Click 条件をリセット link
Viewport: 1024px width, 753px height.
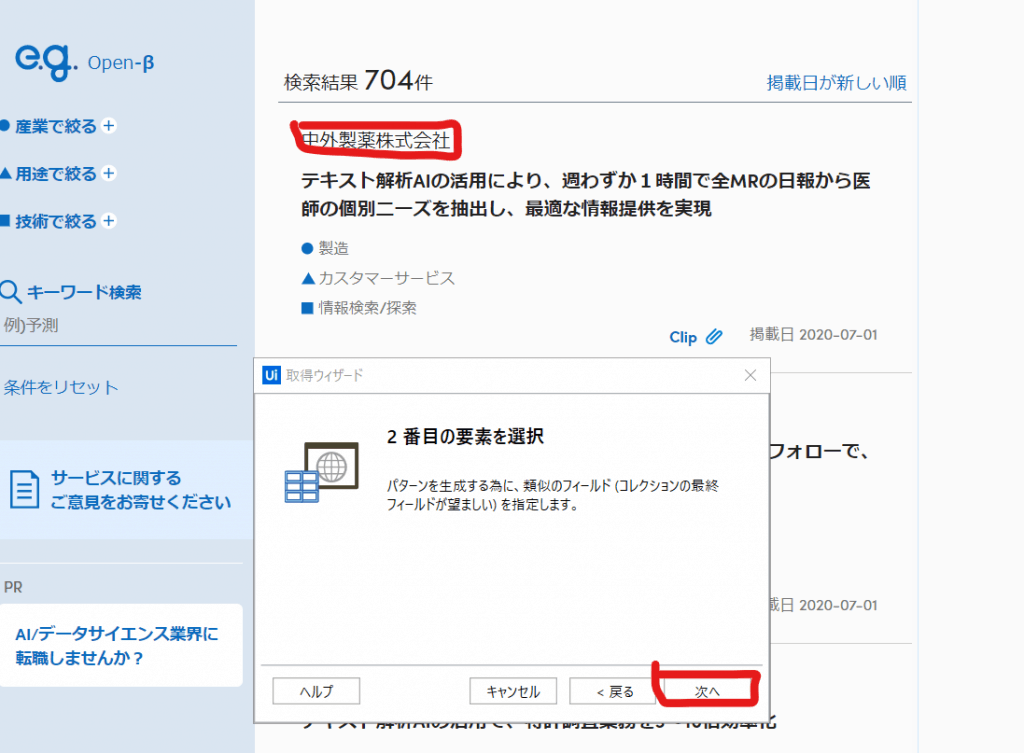click(x=61, y=387)
